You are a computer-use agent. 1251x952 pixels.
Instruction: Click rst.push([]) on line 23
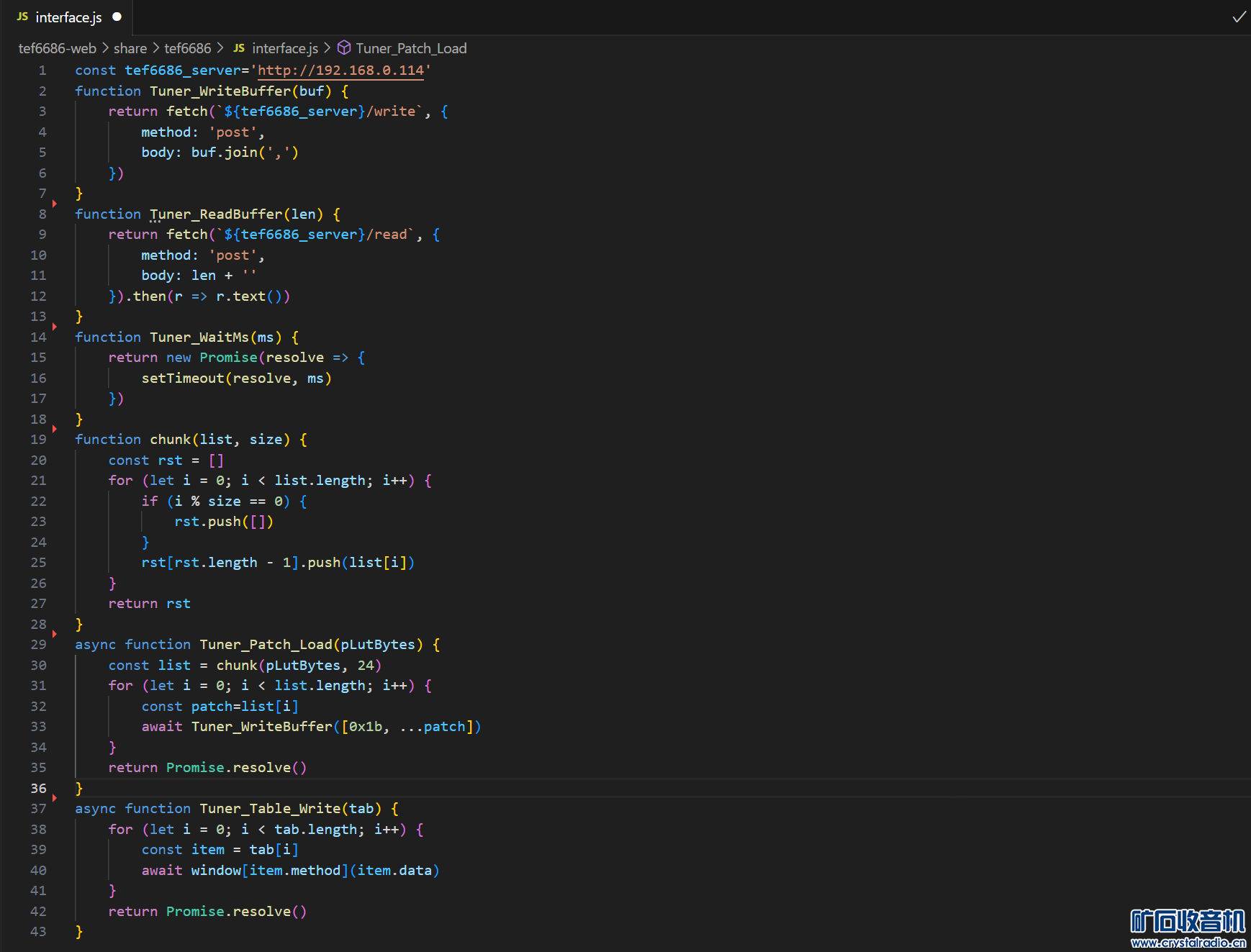224,522
